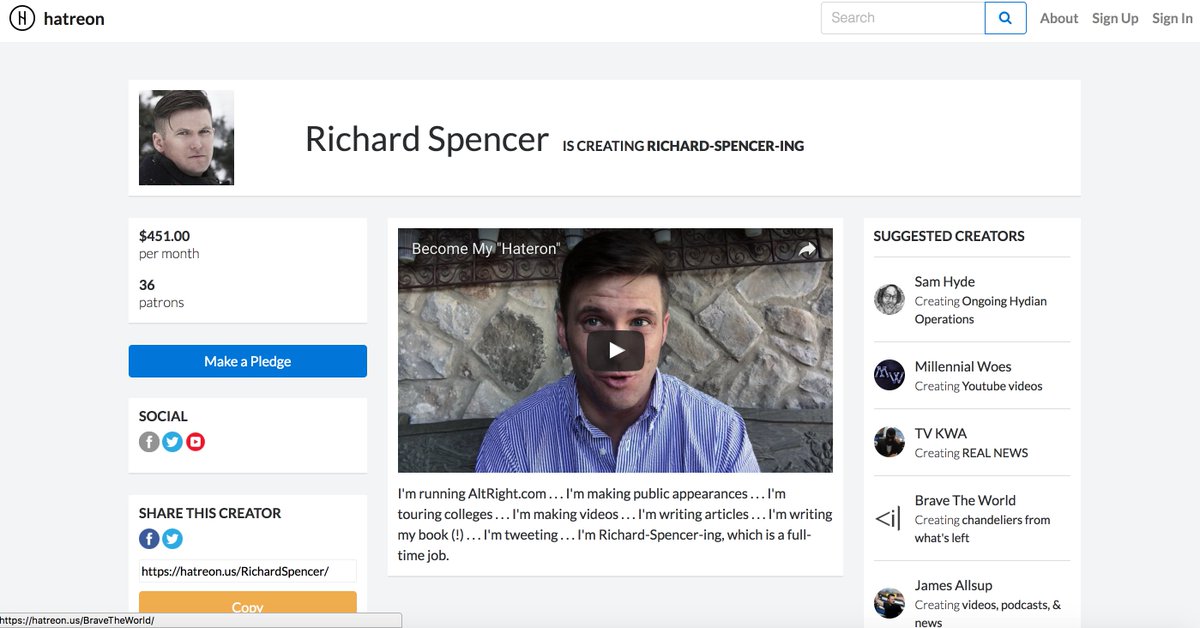Click 'IS CREATING RICHARD-SPENCER-ING' tagline

tap(683, 146)
